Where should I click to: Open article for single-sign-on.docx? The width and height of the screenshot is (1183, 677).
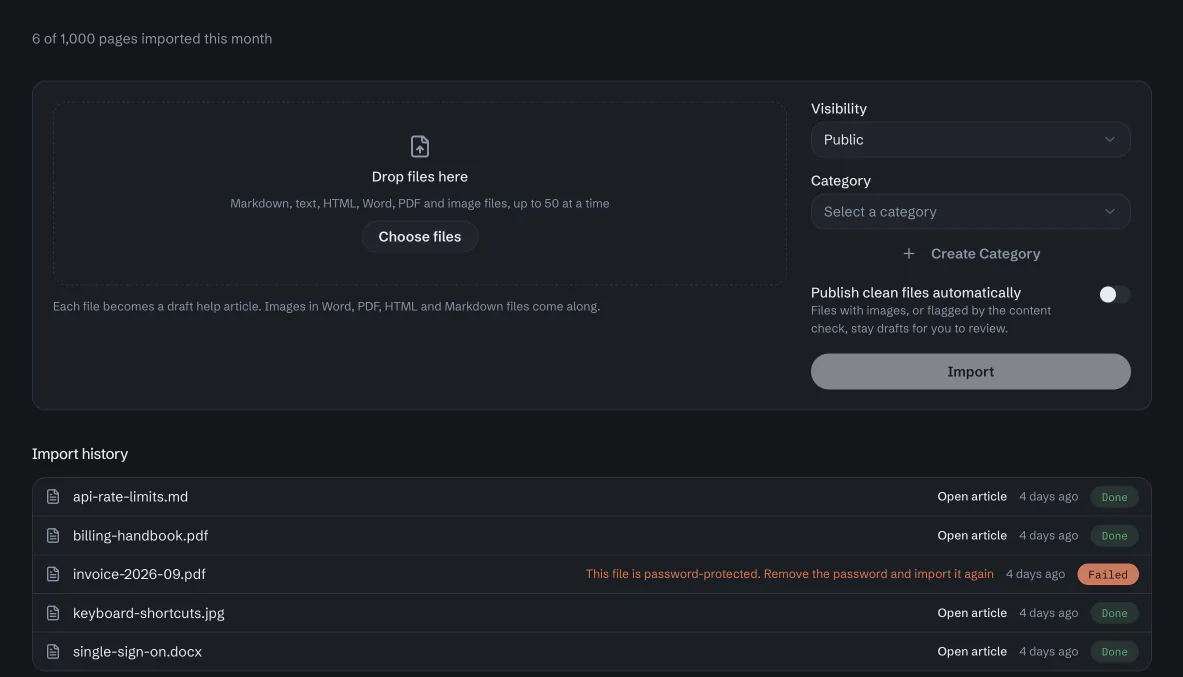972,651
